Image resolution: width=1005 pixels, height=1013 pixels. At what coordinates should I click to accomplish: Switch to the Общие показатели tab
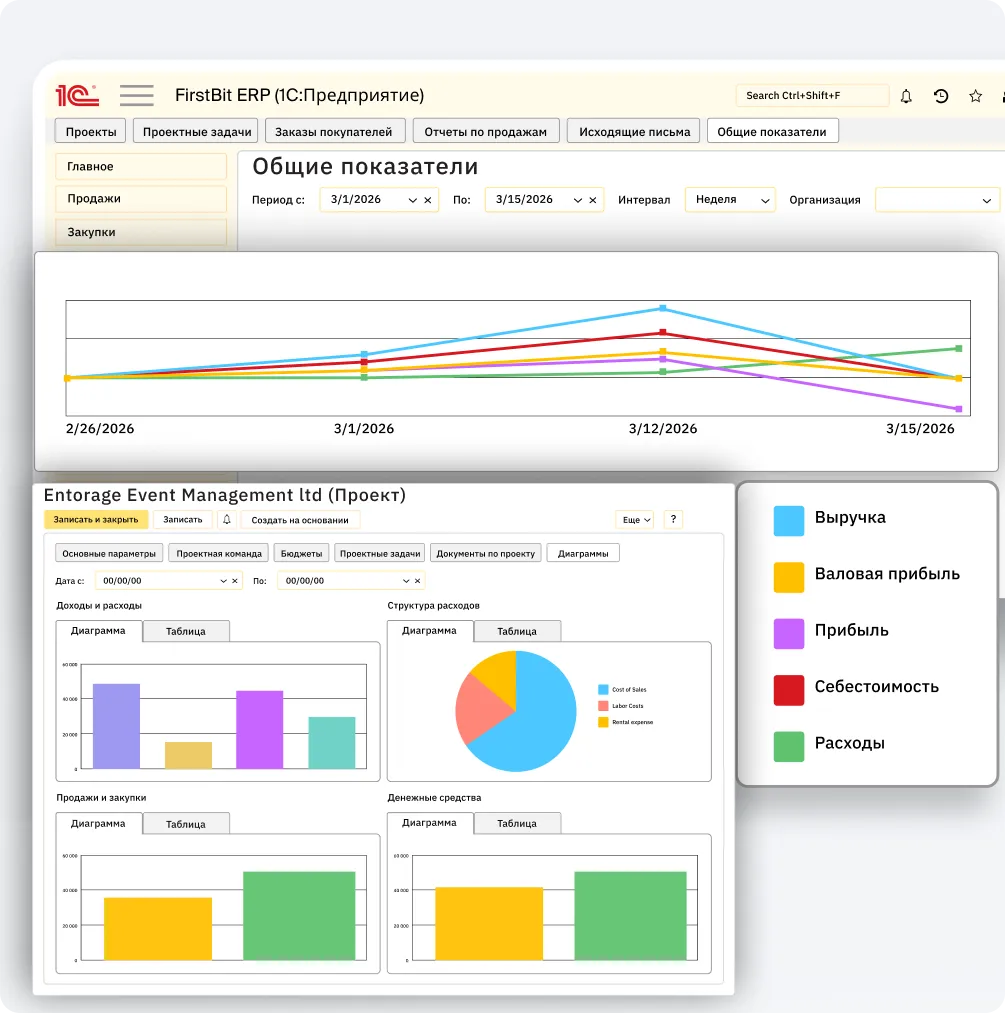[x=772, y=131]
